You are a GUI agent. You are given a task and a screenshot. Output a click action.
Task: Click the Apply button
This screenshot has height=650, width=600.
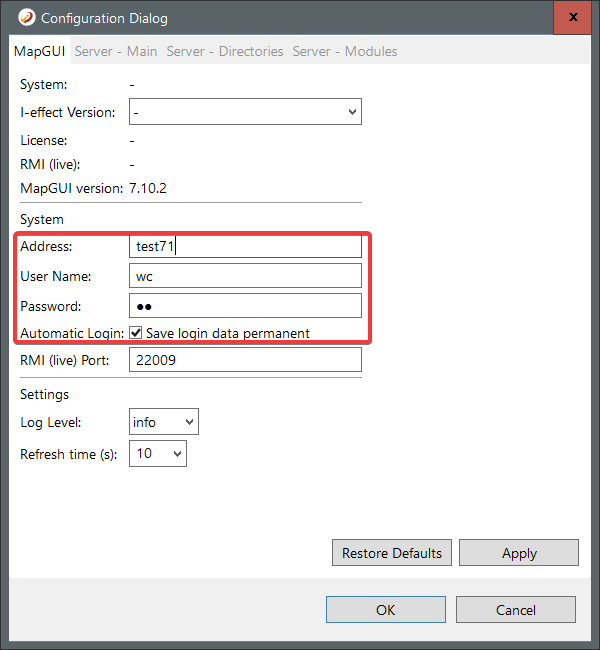point(519,553)
